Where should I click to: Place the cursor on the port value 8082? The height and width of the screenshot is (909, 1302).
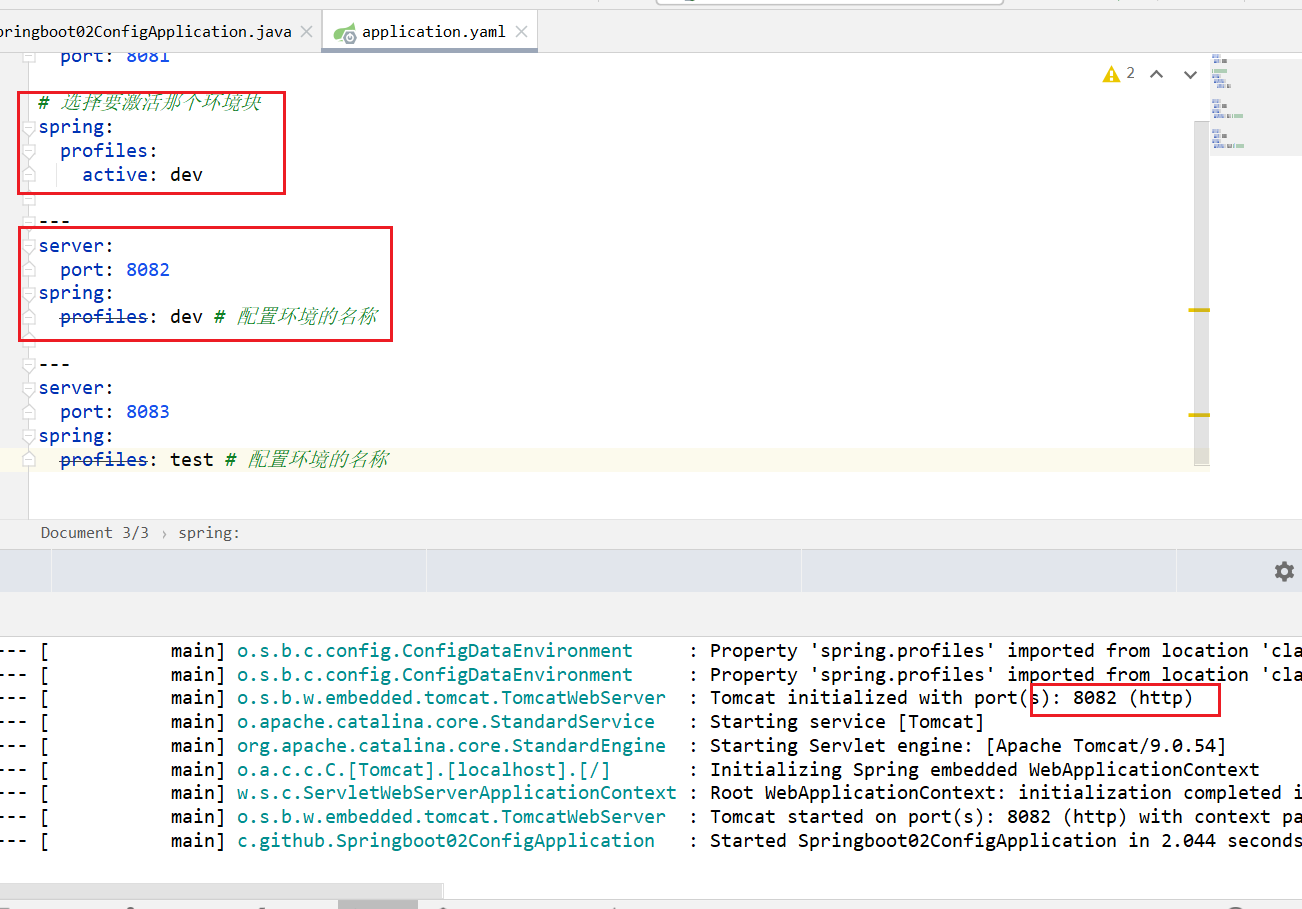[x=148, y=270]
